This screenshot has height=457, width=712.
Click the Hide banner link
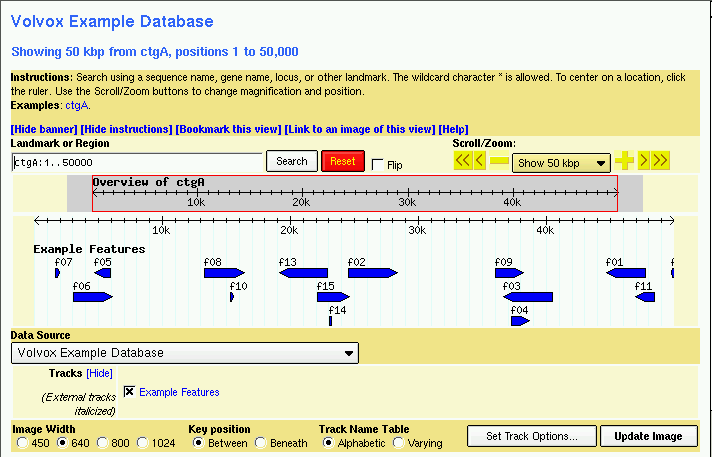click(43, 129)
